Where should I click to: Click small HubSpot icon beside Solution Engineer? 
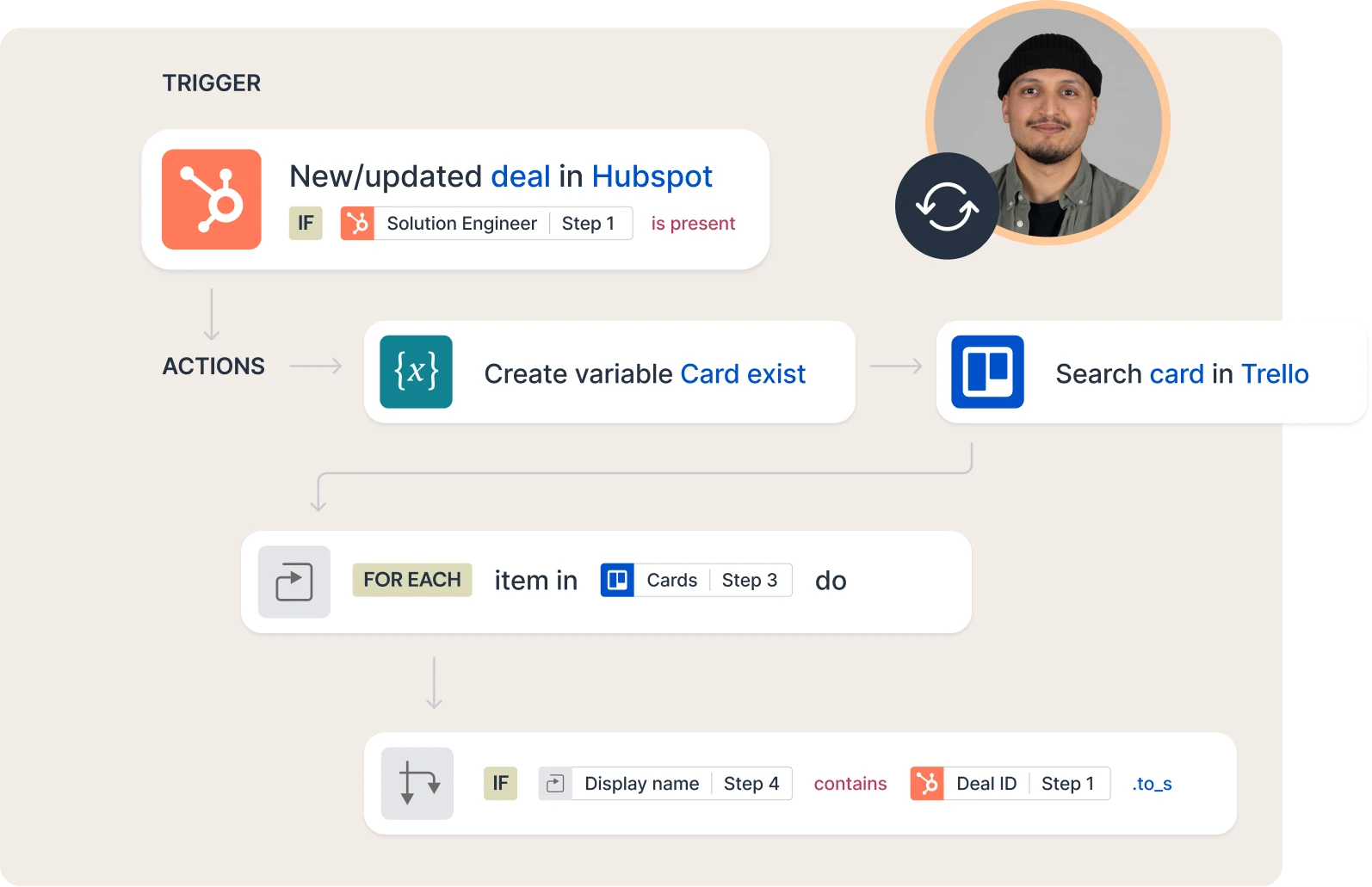[357, 223]
